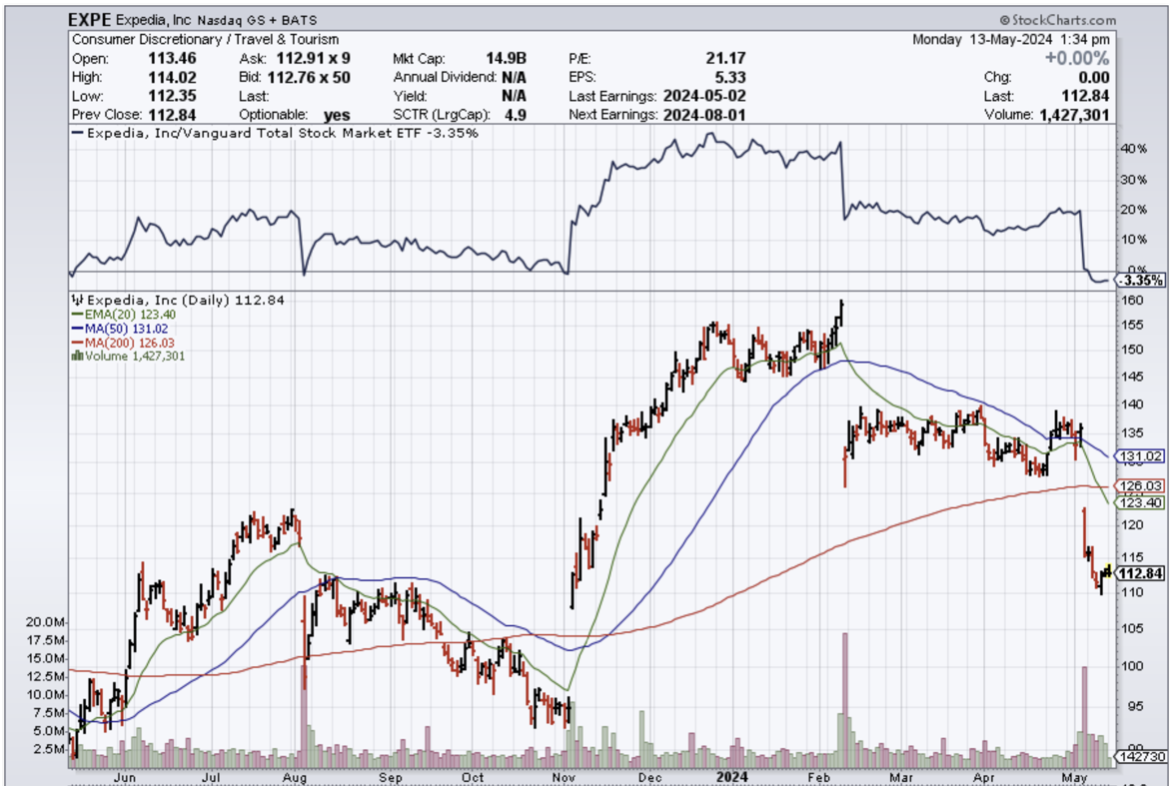
Task: Click the Aug label on the date axis
Action: 295,777
